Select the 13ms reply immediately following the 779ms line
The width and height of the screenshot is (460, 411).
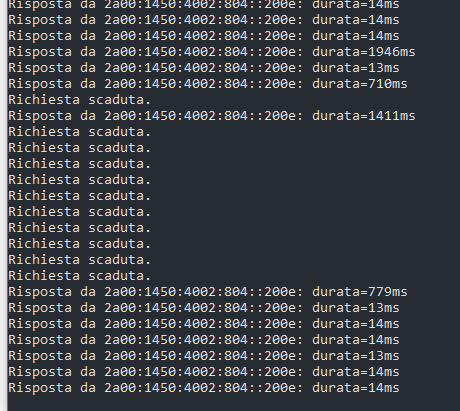coord(204,308)
